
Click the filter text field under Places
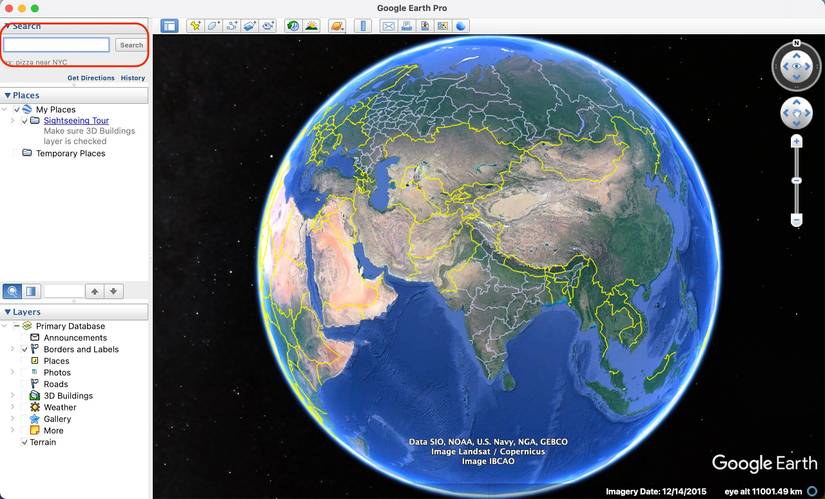(x=64, y=291)
